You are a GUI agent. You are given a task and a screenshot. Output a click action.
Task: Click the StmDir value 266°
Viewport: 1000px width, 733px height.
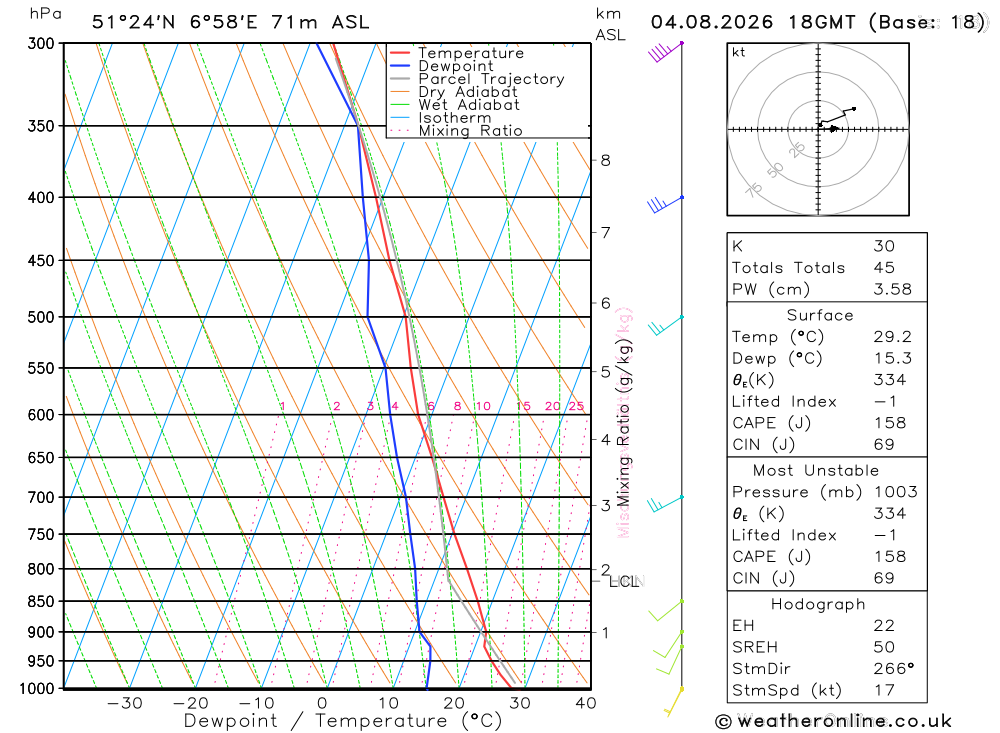tap(893, 669)
